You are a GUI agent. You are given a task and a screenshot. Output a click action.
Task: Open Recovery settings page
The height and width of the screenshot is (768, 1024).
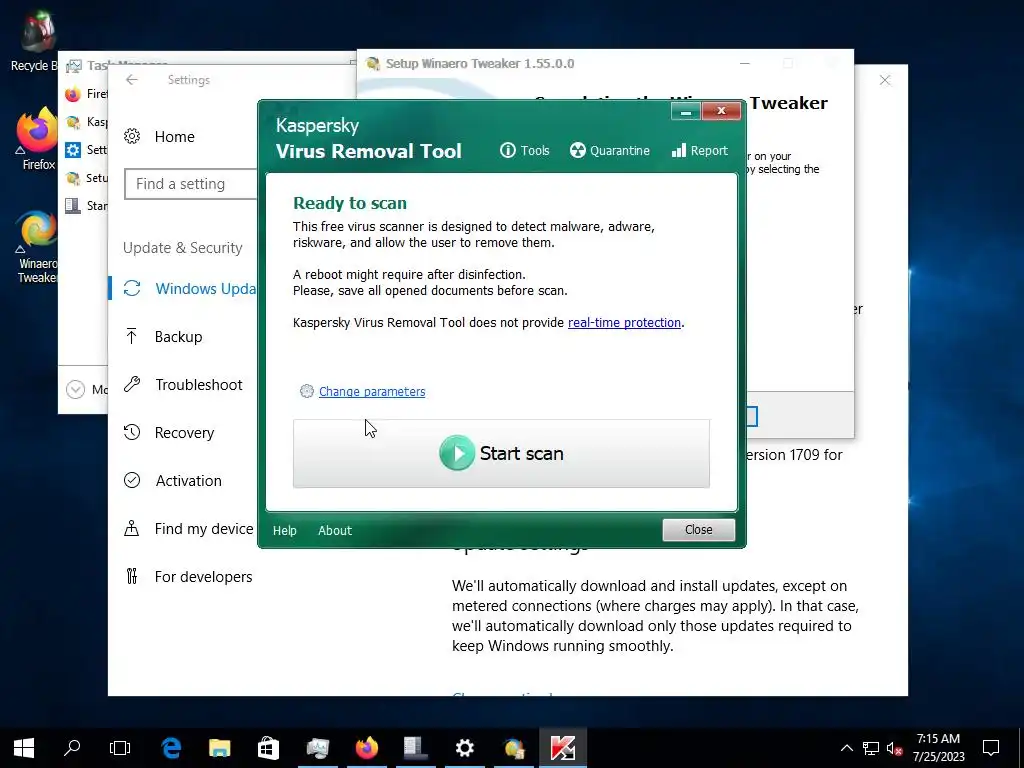click(x=184, y=432)
